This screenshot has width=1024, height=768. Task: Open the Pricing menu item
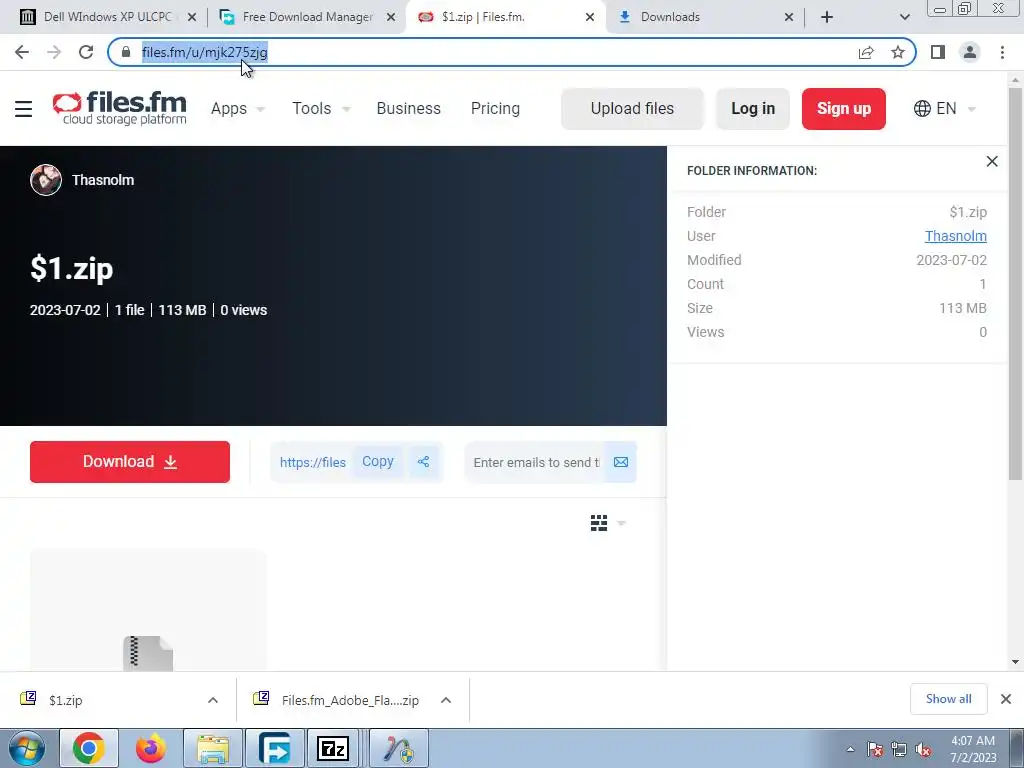(x=496, y=108)
